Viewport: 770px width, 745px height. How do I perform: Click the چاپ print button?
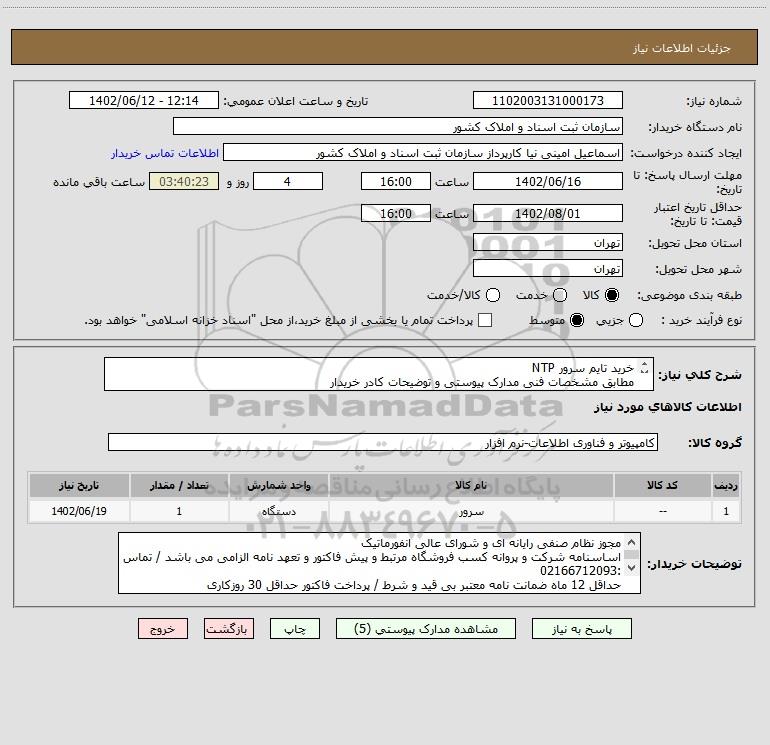(x=295, y=629)
